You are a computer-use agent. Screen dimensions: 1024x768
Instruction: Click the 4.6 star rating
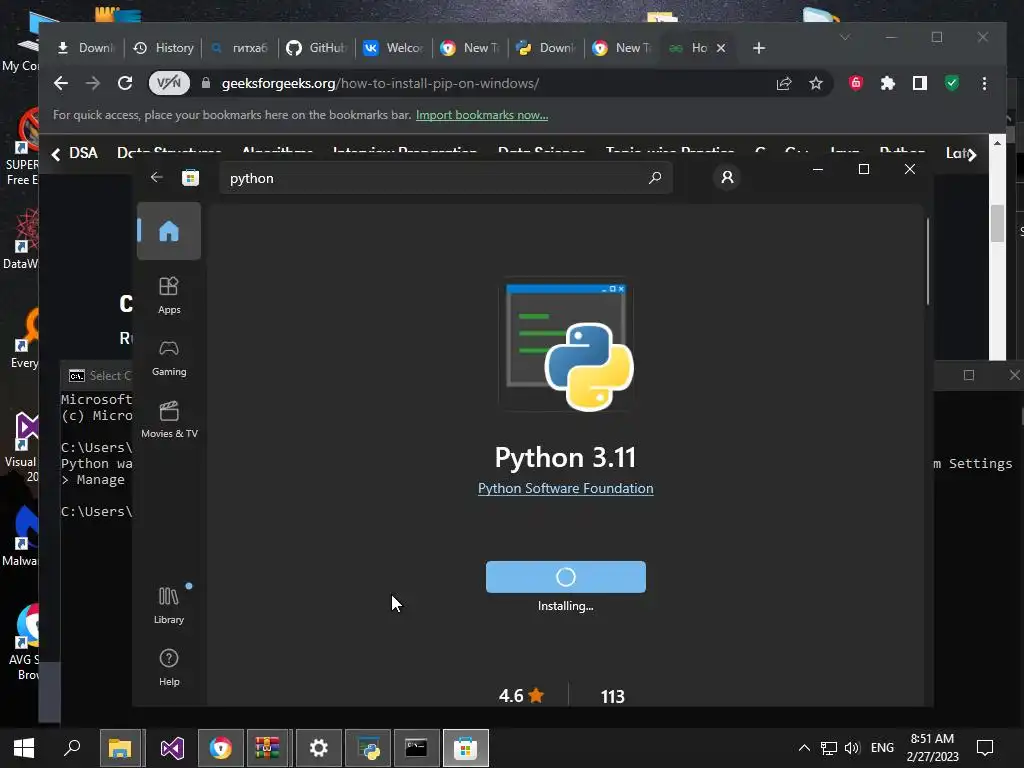(521, 696)
